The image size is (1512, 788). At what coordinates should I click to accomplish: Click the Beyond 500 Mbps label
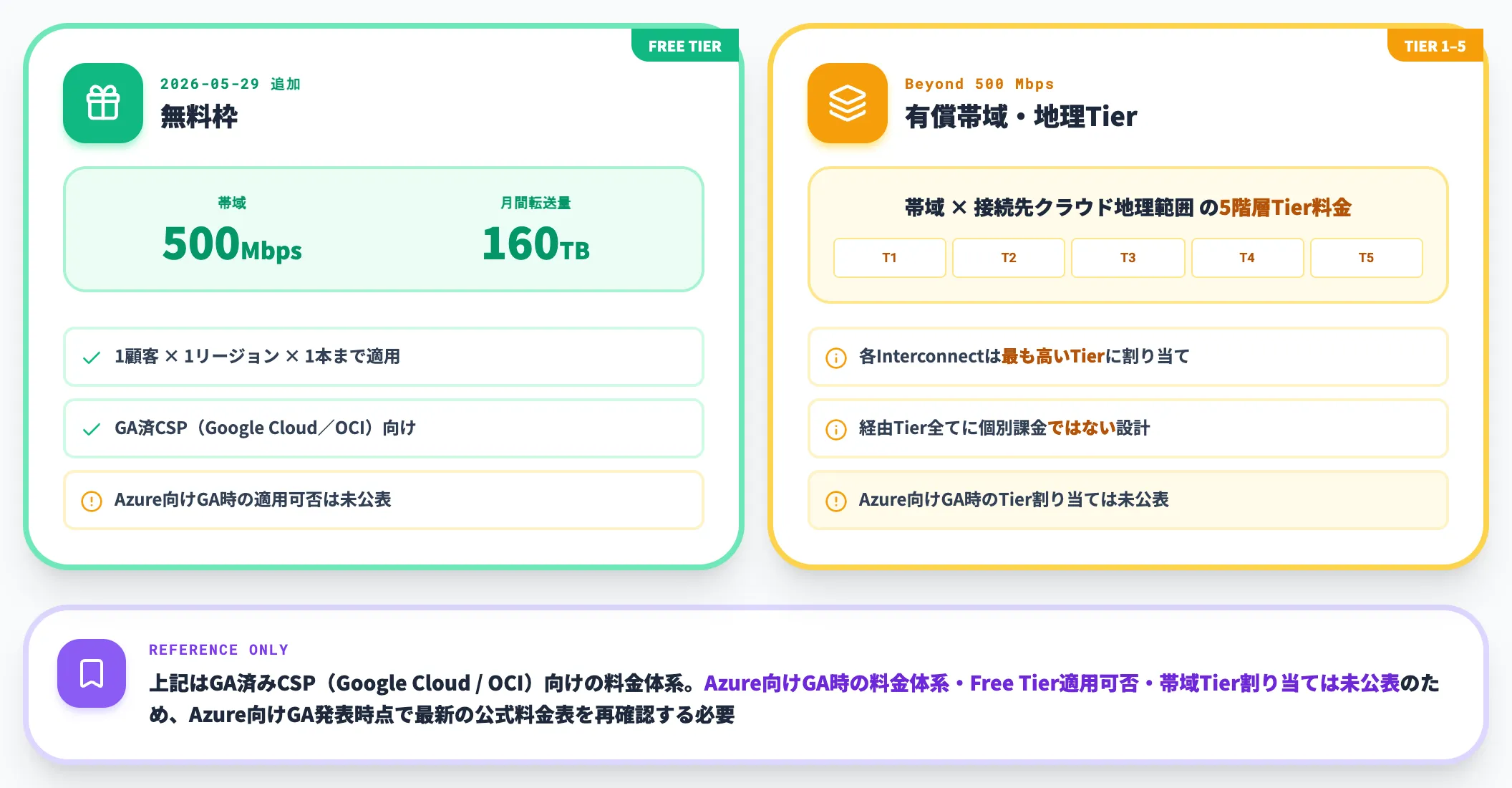(979, 84)
